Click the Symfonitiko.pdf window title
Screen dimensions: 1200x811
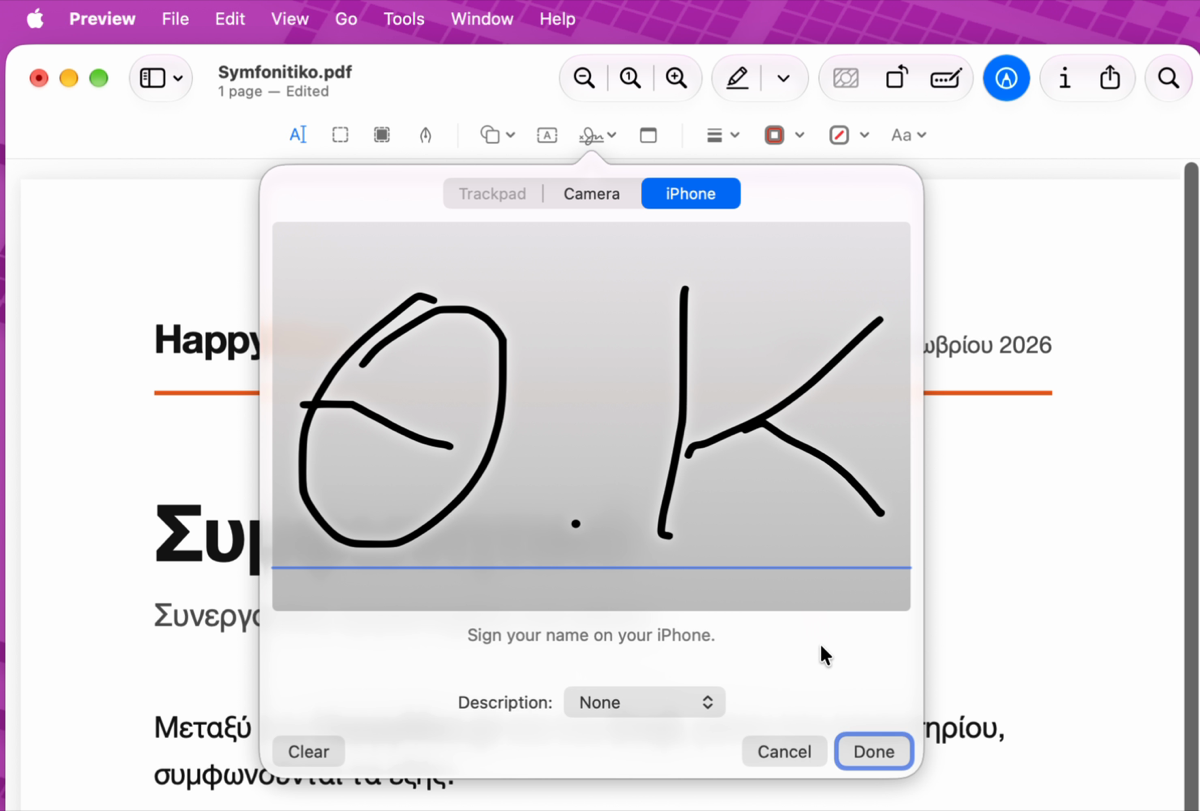click(285, 72)
